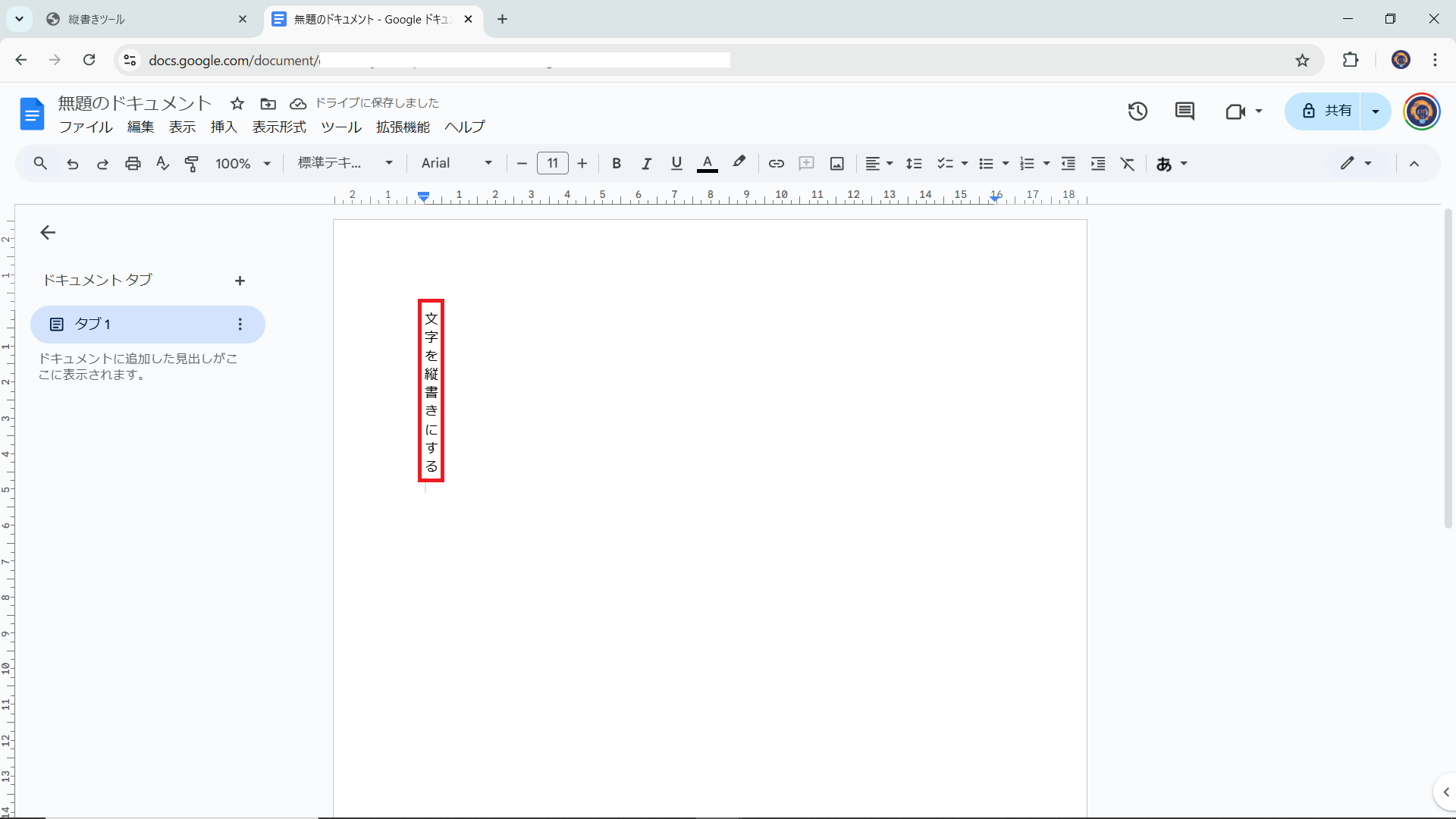Image resolution: width=1456 pixels, height=819 pixels.
Task: Open editing mode pencil dropdown
Action: pyautogui.click(x=1356, y=163)
